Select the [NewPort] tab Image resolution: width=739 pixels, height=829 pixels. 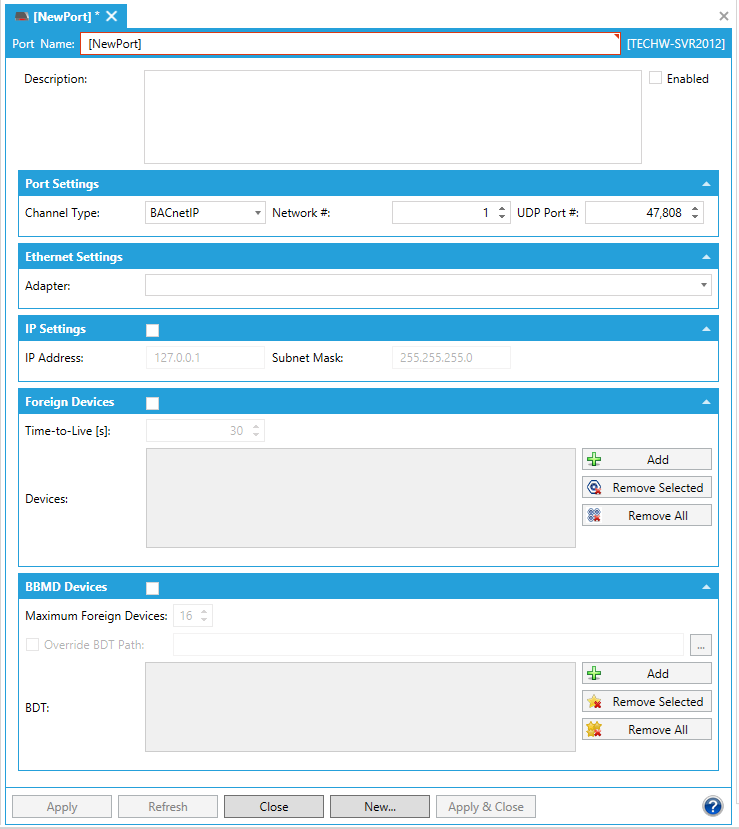click(58, 16)
